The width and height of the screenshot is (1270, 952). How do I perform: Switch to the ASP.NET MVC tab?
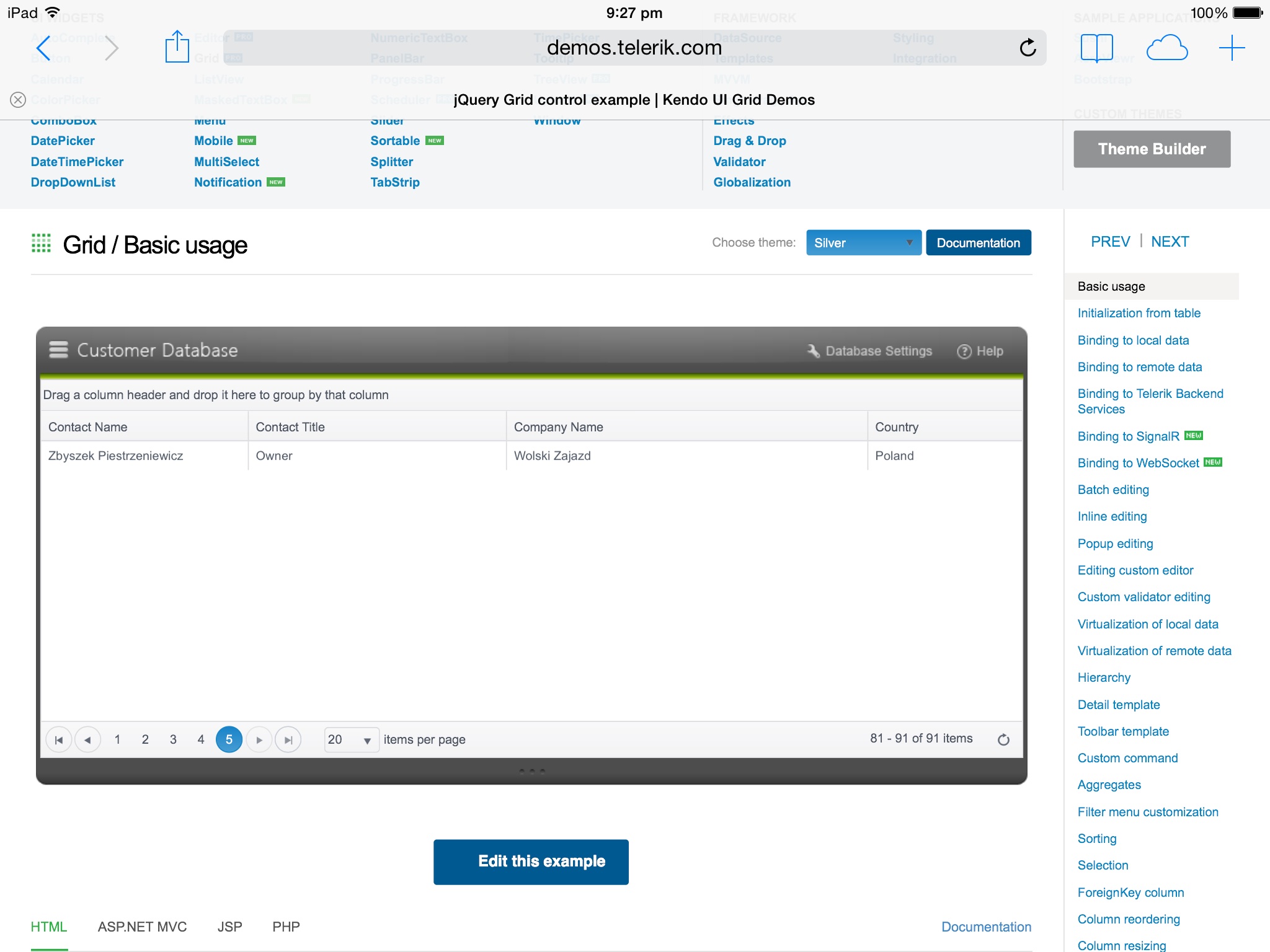pos(142,927)
